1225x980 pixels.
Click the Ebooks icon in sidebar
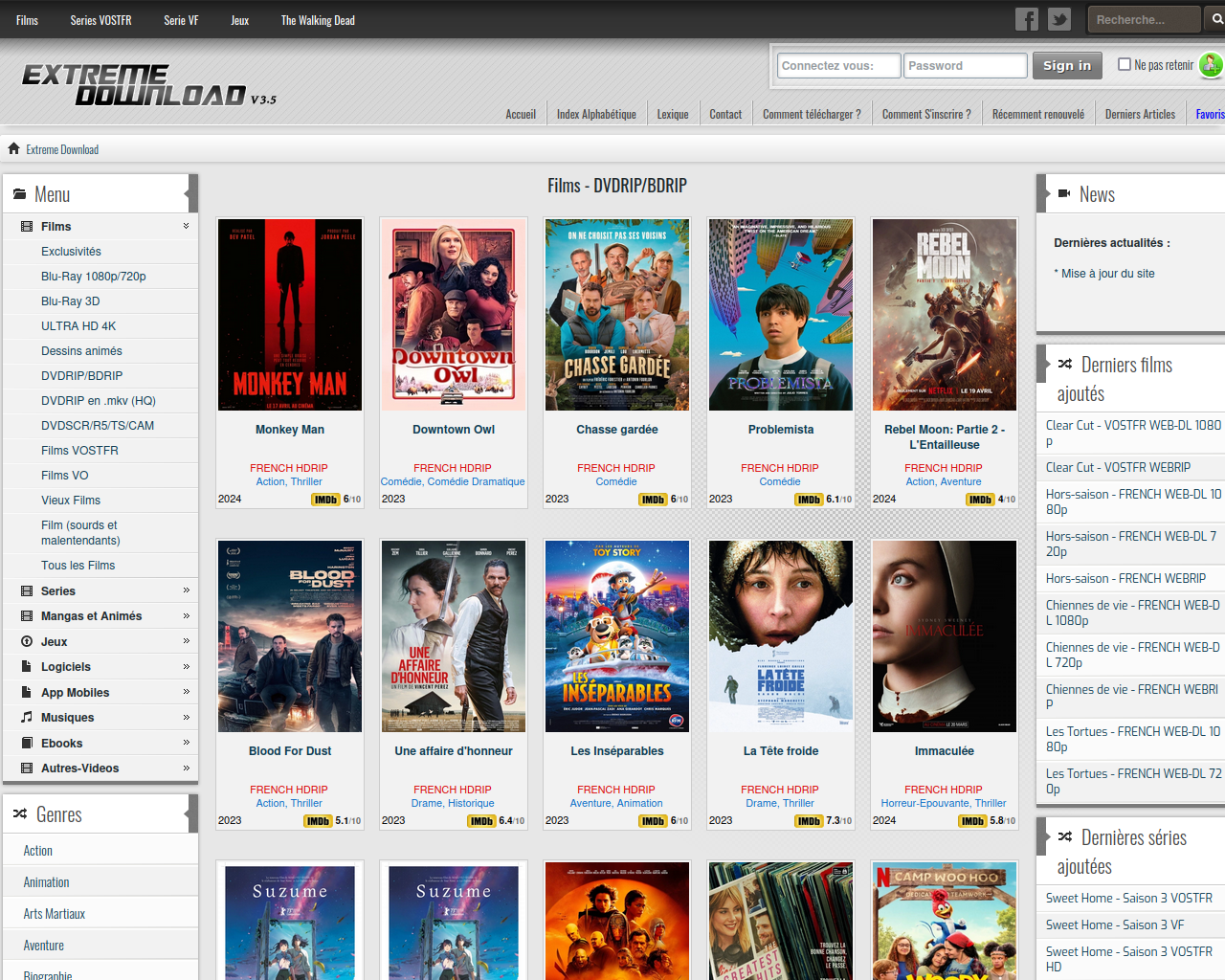[27, 744]
